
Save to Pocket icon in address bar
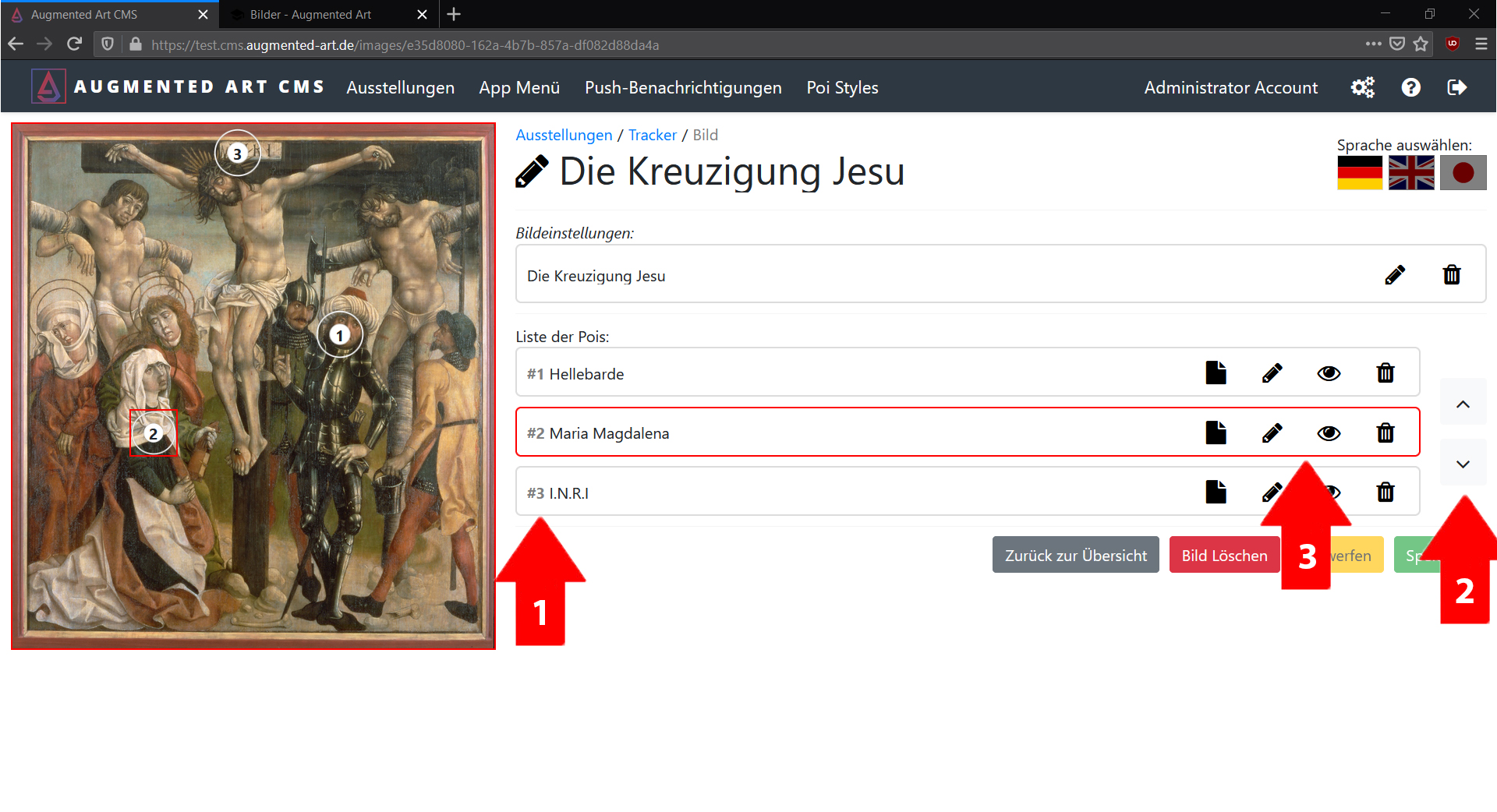click(1397, 44)
